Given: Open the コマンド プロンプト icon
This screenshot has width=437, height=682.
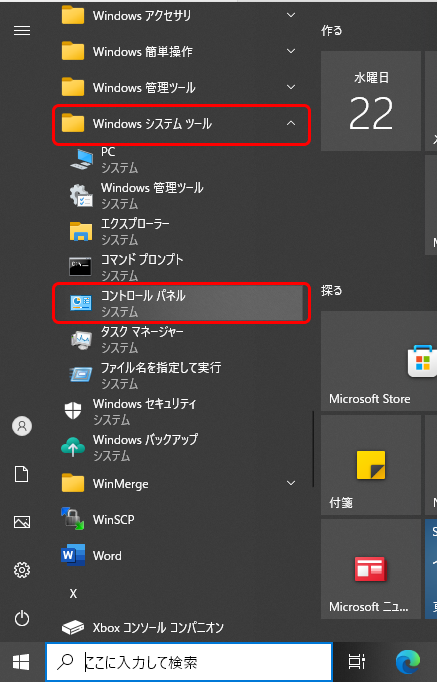Looking at the screenshot, I should 80,267.
